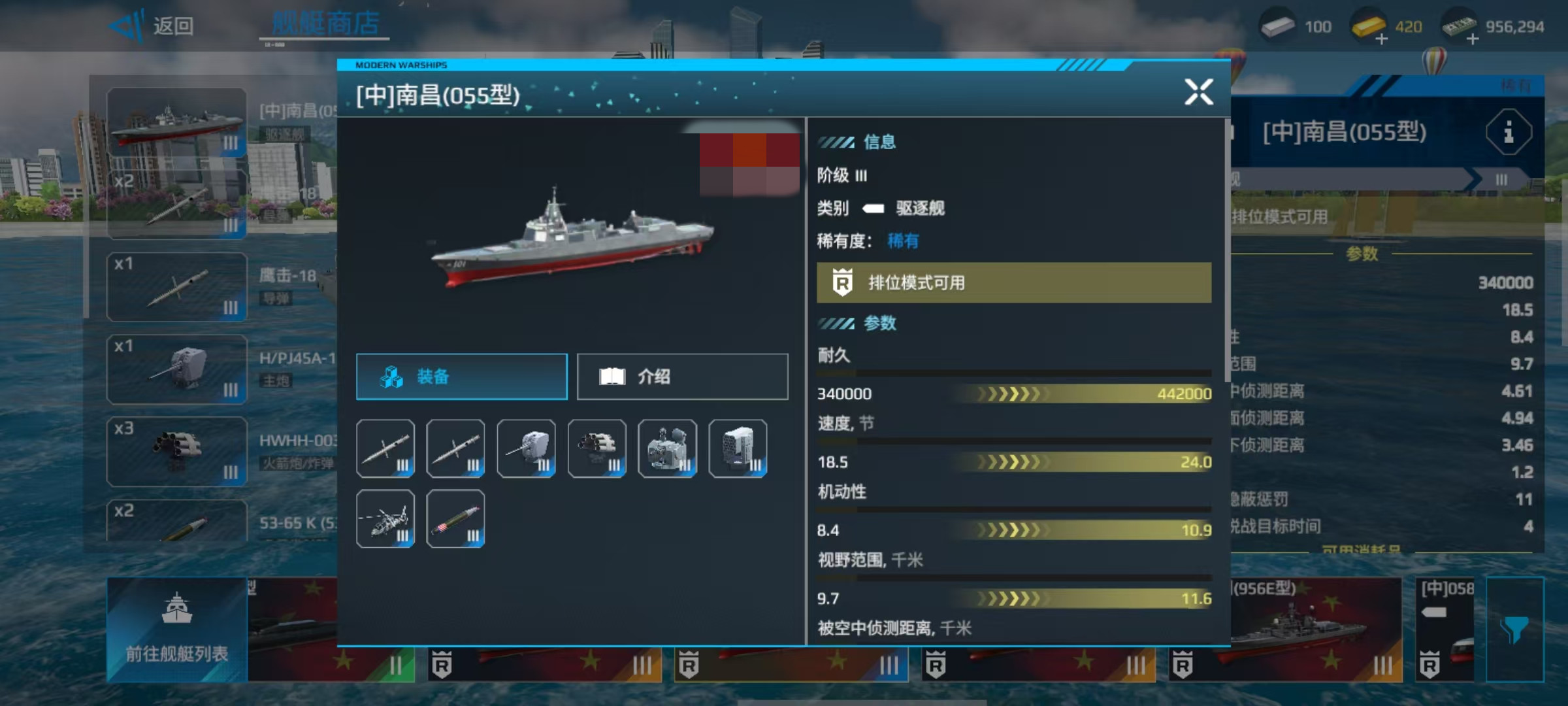Select the torpedo equipment icon
1568x706 pixels.
coord(455,518)
